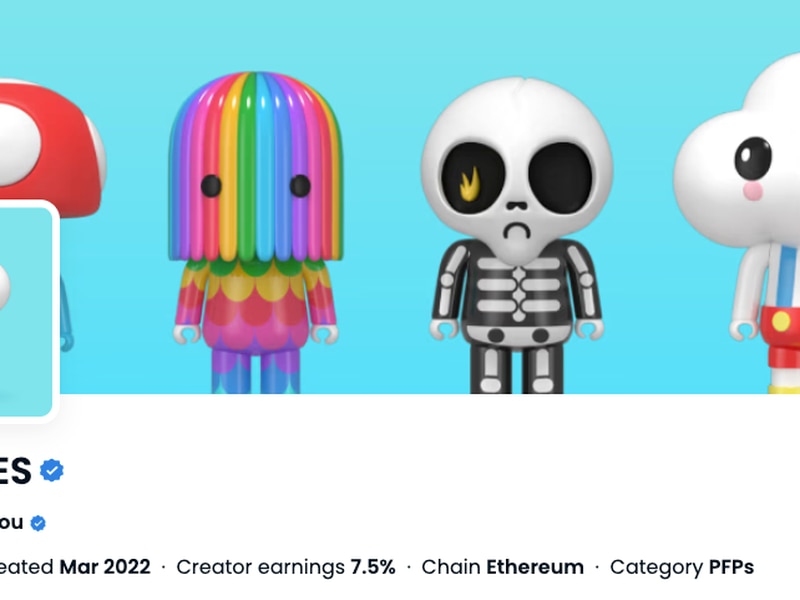Click the rainbow-haired character's left black eye
The image size is (800, 600).
pos(211,185)
